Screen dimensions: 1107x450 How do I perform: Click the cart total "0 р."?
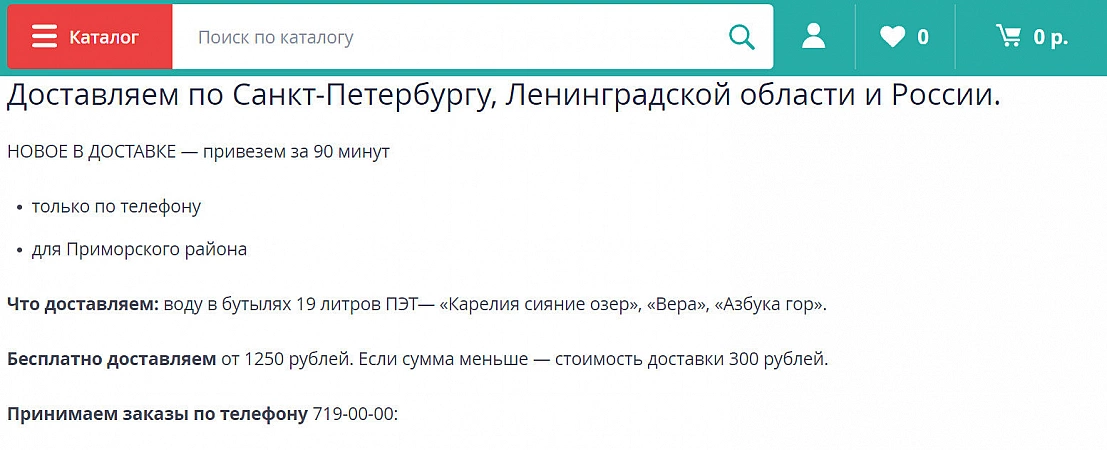pos(1051,37)
